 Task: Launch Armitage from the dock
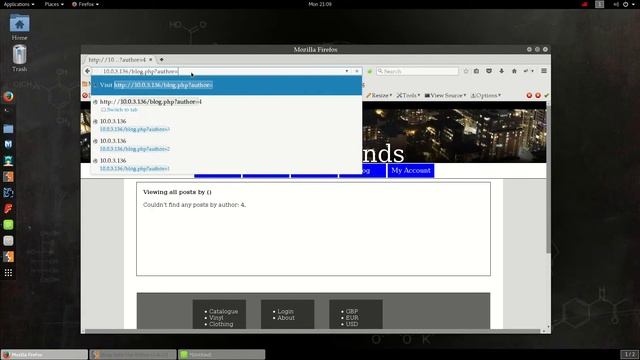[x=8, y=161]
